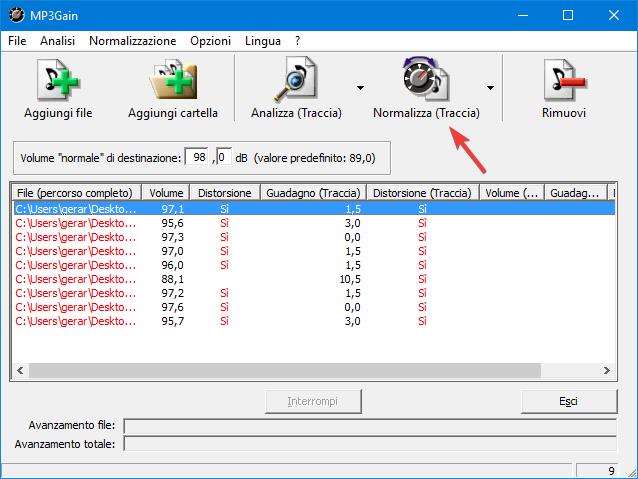The height and width of the screenshot is (479, 638).
Task: Click the target volume decimal field 0
Action: point(224,157)
